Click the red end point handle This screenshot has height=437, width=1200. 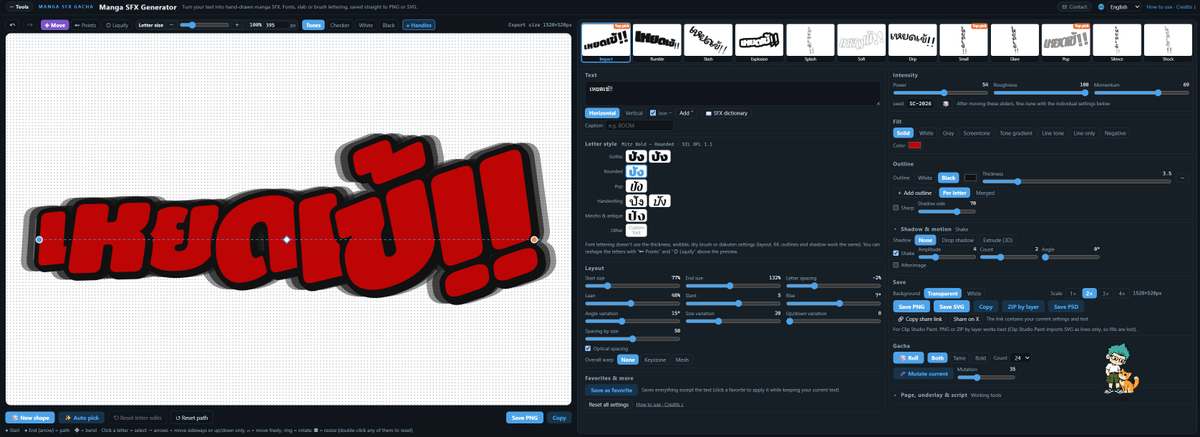click(x=534, y=240)
